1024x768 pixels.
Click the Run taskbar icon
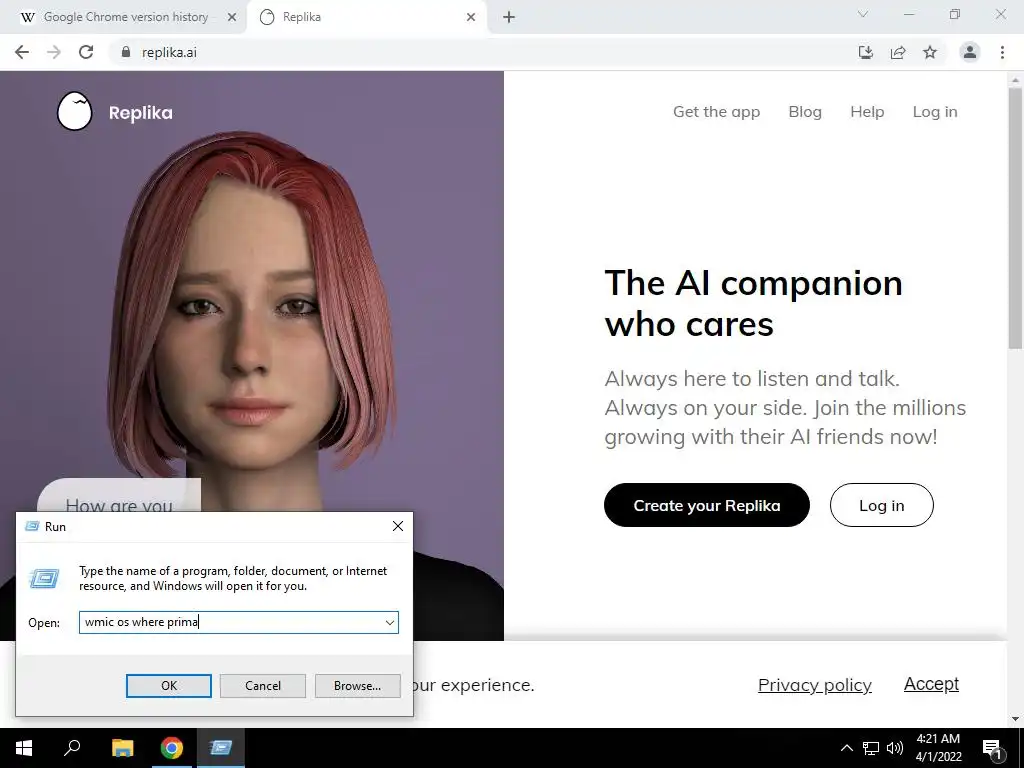(x=221, y=748)
